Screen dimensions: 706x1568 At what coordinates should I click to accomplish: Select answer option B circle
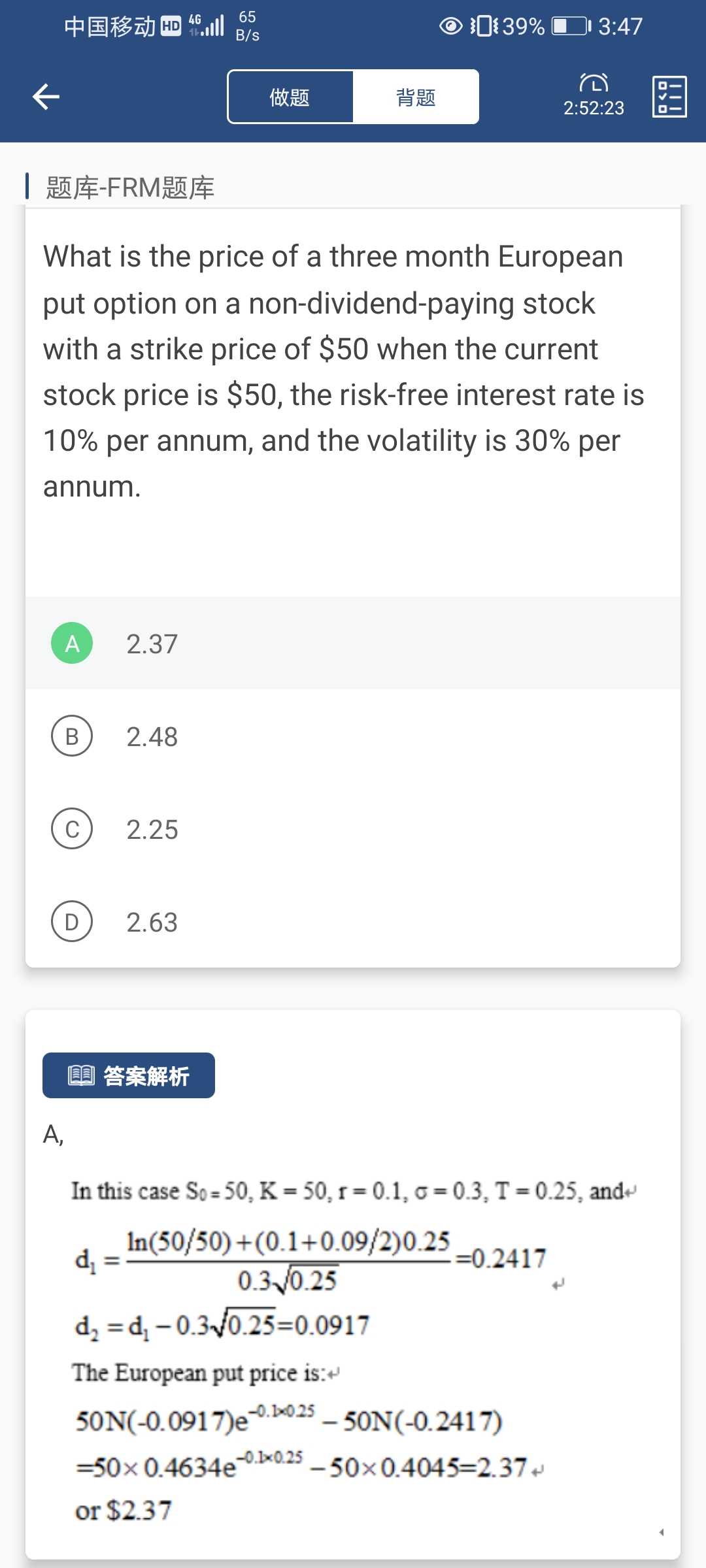[x=72, y=736]
